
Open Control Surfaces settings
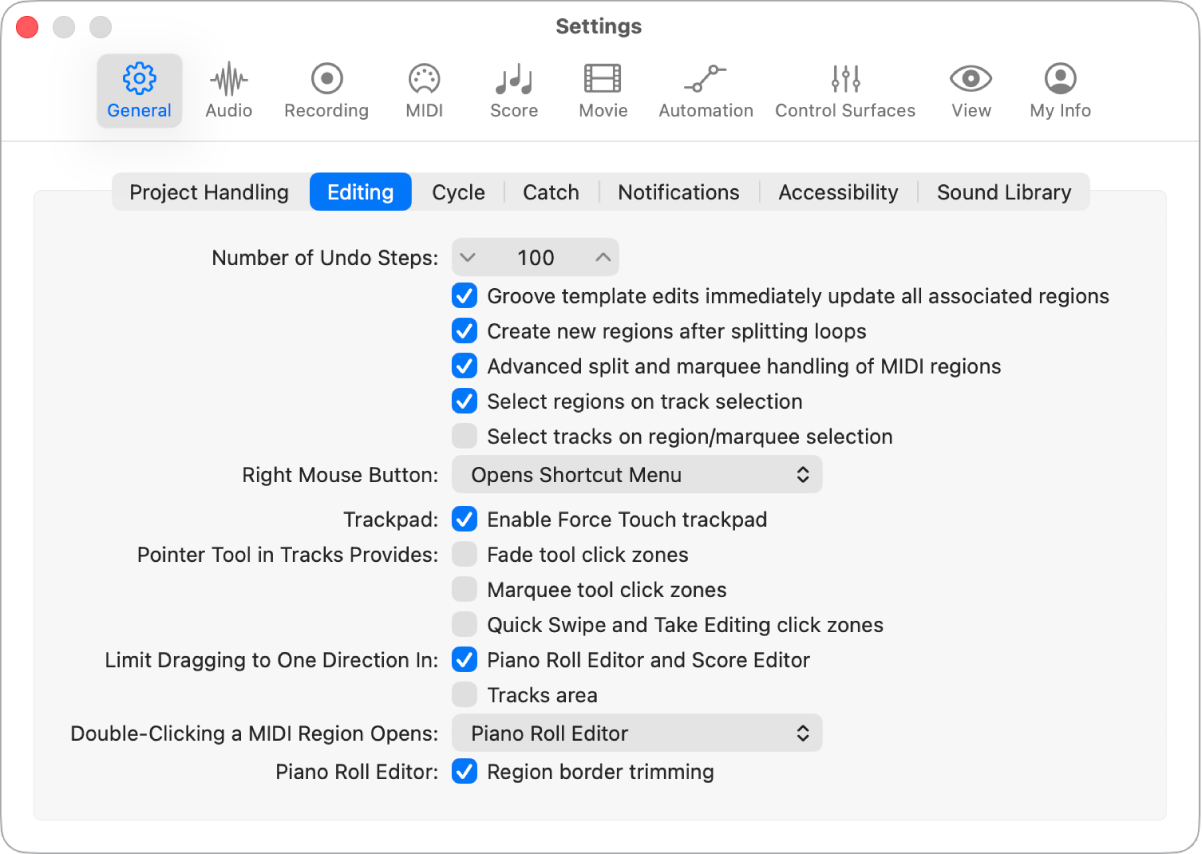pos(845,90)
